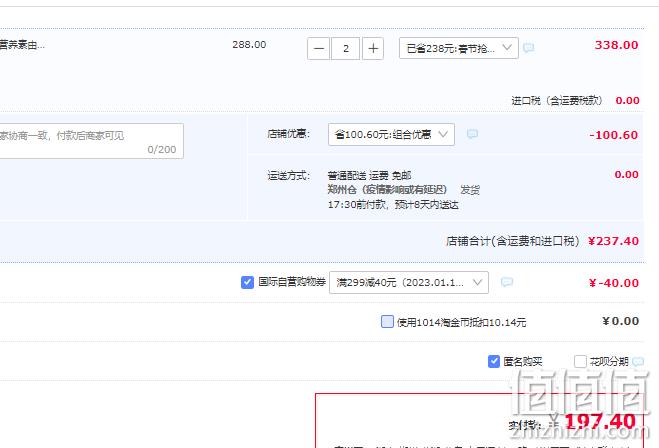The image size is (659, 448).
Task: Click comment icon beside item promotion dropdown
Action: point(529,48)
